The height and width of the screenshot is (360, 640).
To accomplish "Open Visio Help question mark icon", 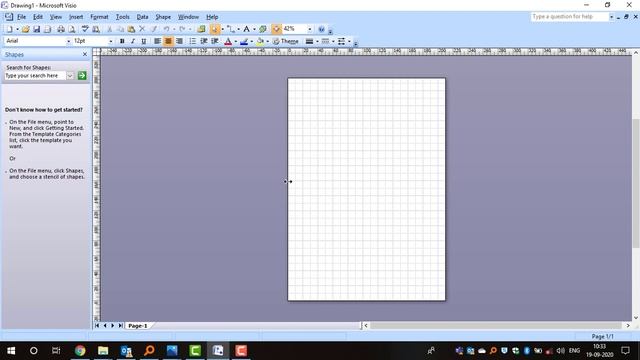I will (321, 29).
